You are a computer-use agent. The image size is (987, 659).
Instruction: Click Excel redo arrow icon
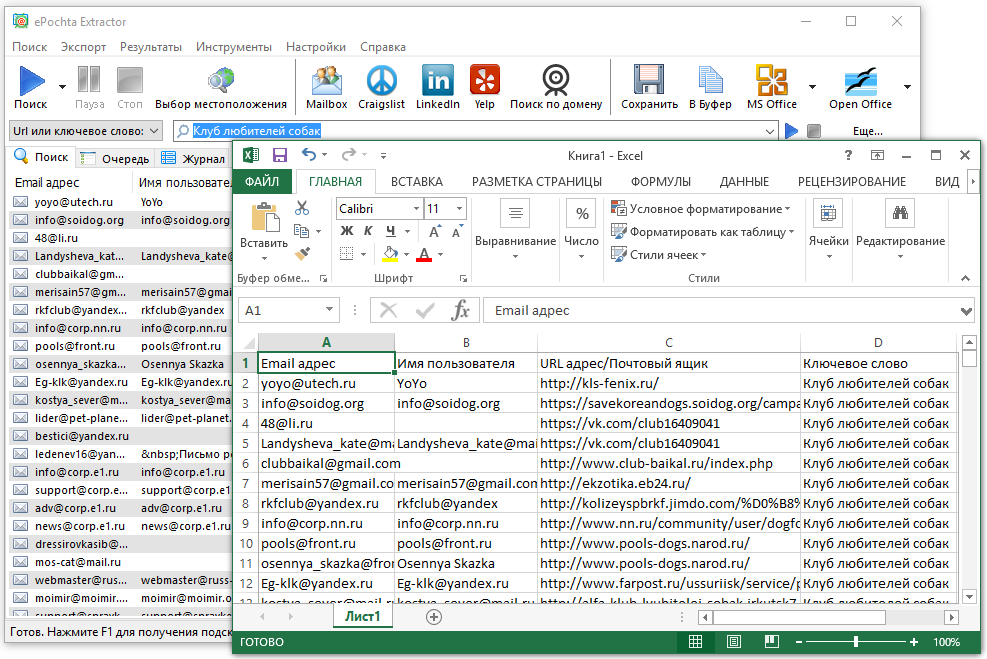349,154
